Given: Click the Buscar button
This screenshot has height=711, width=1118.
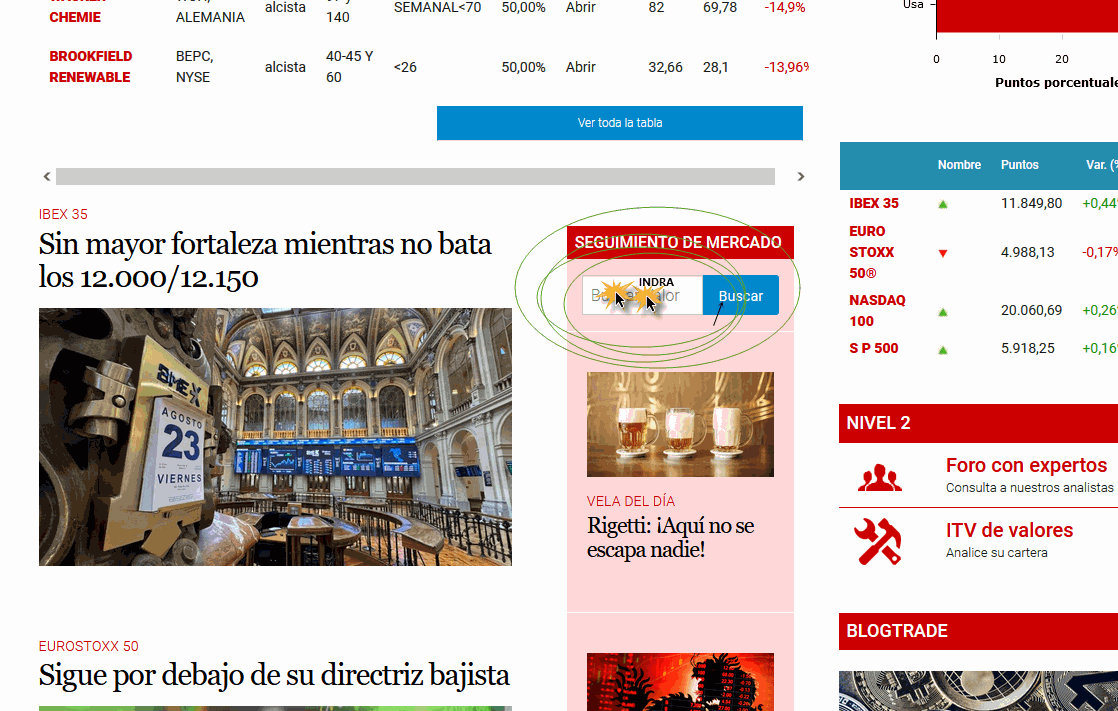Looking at the screenshot, I should pos(741,295).
